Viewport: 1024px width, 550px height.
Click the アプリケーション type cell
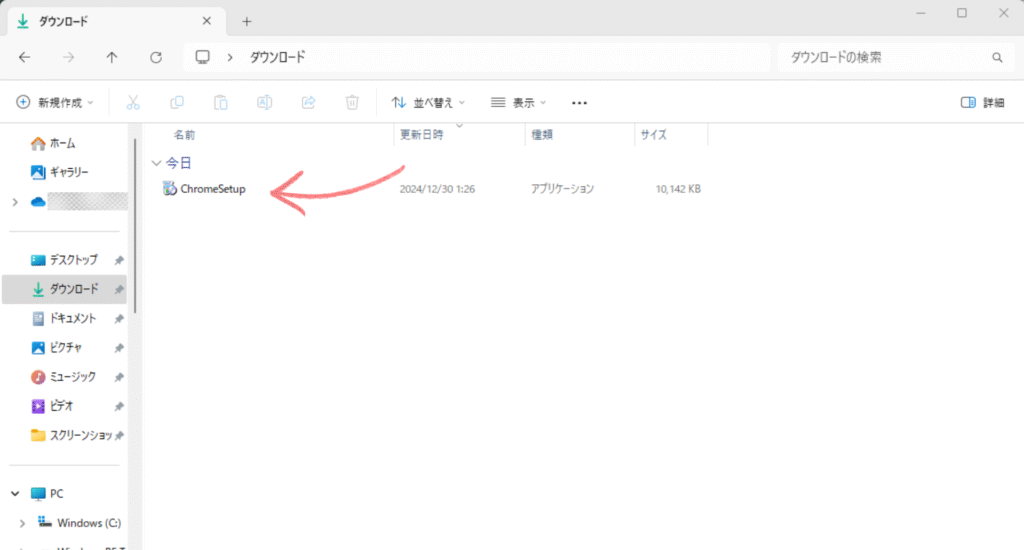point(562,189)
